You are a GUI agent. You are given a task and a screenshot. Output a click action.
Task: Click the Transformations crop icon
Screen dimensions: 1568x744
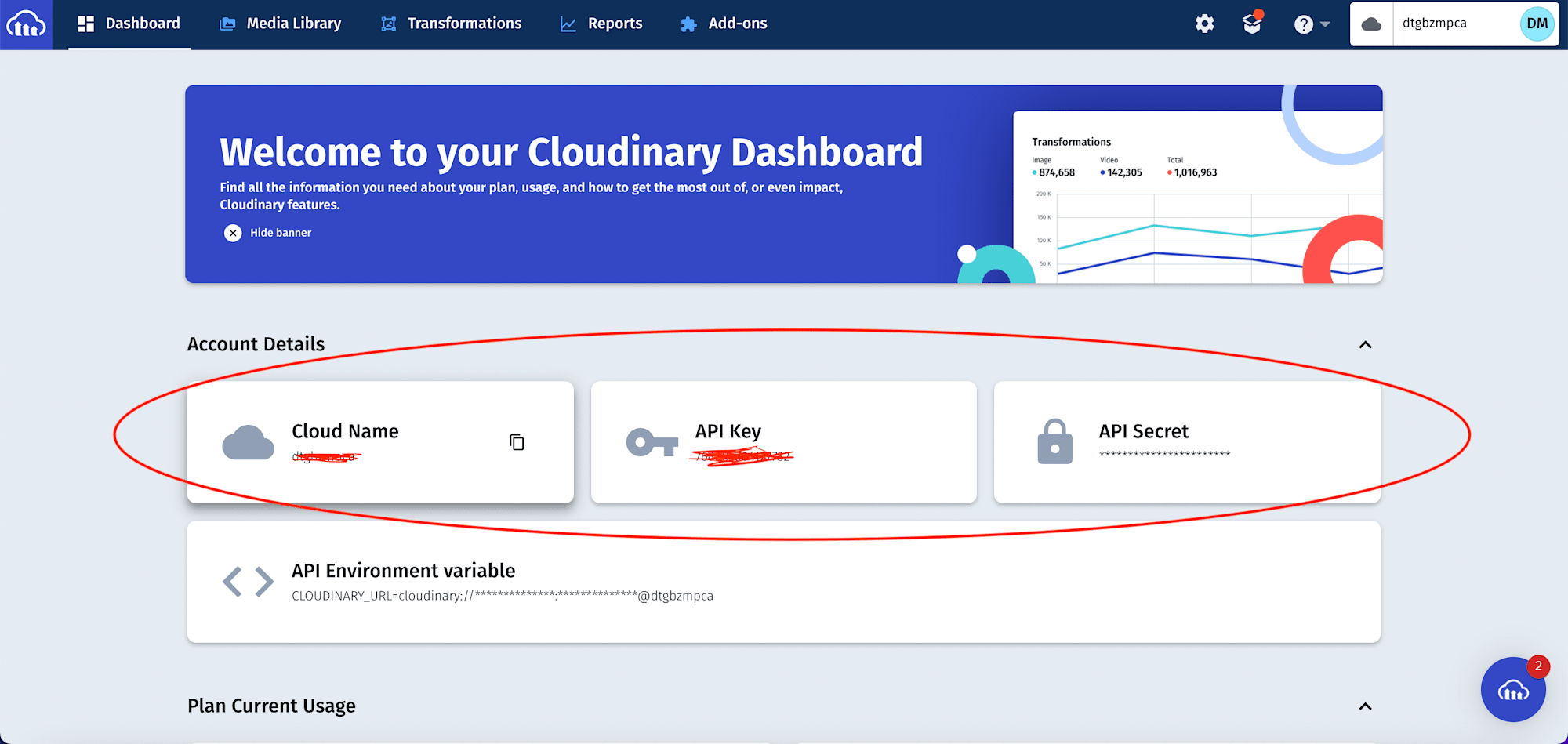[x=388, y=24]
